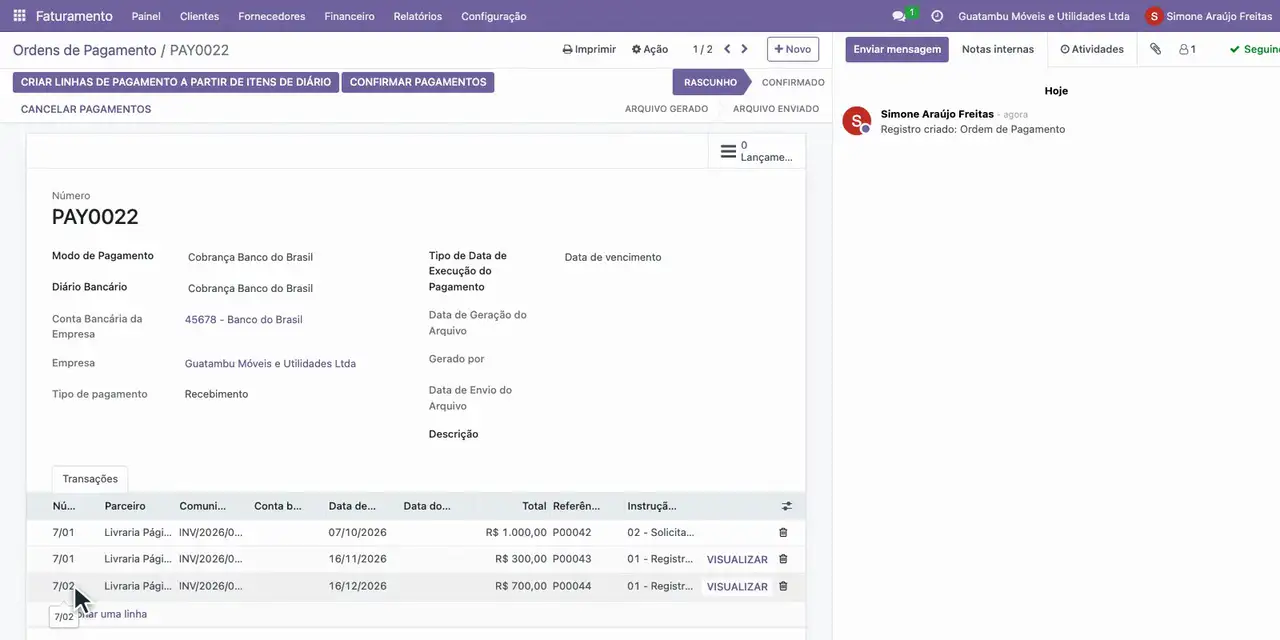Select the Rascunho status stage
This screenshot has width=1280, height=640.
(x=710, y=82)
